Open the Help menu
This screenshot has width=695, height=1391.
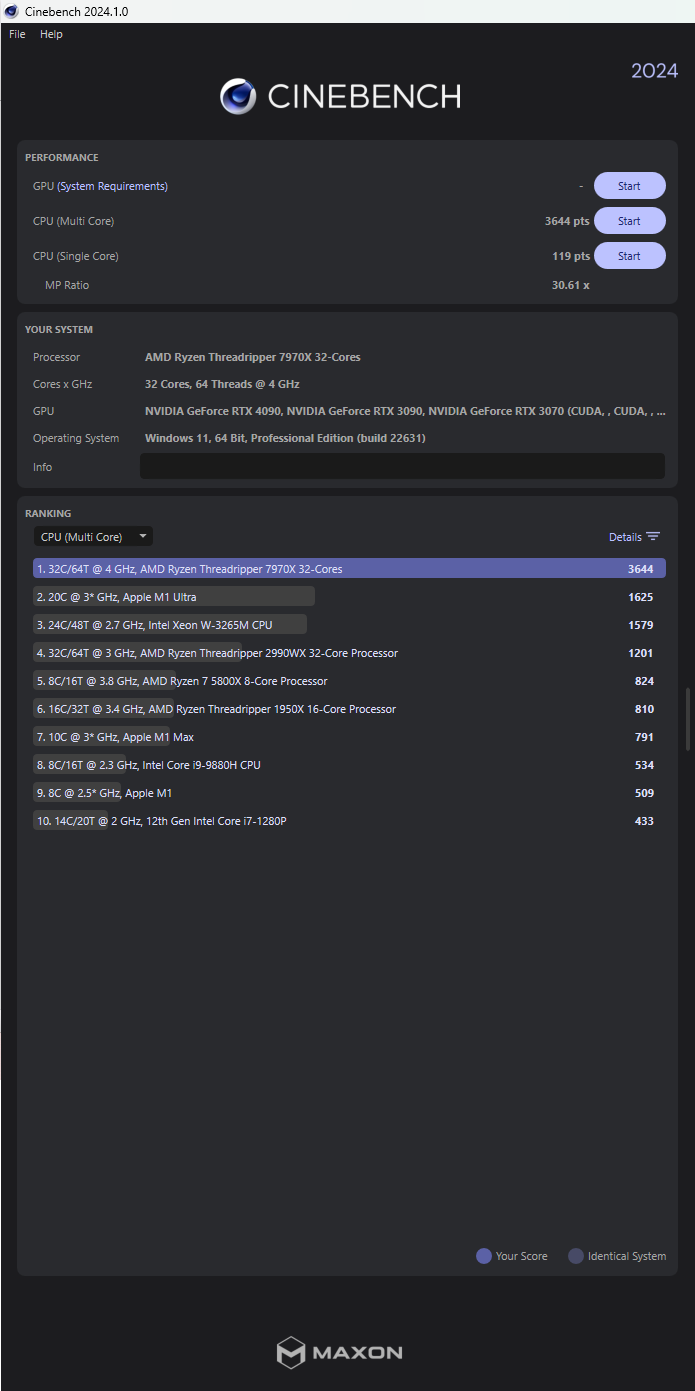[x=51, y=34]
